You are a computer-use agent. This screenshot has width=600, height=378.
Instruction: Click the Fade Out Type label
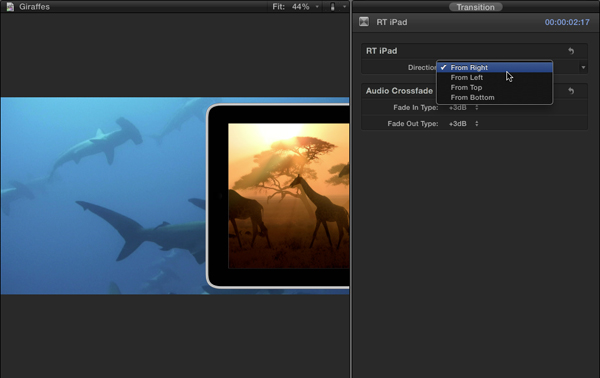[x=412, y=124]
